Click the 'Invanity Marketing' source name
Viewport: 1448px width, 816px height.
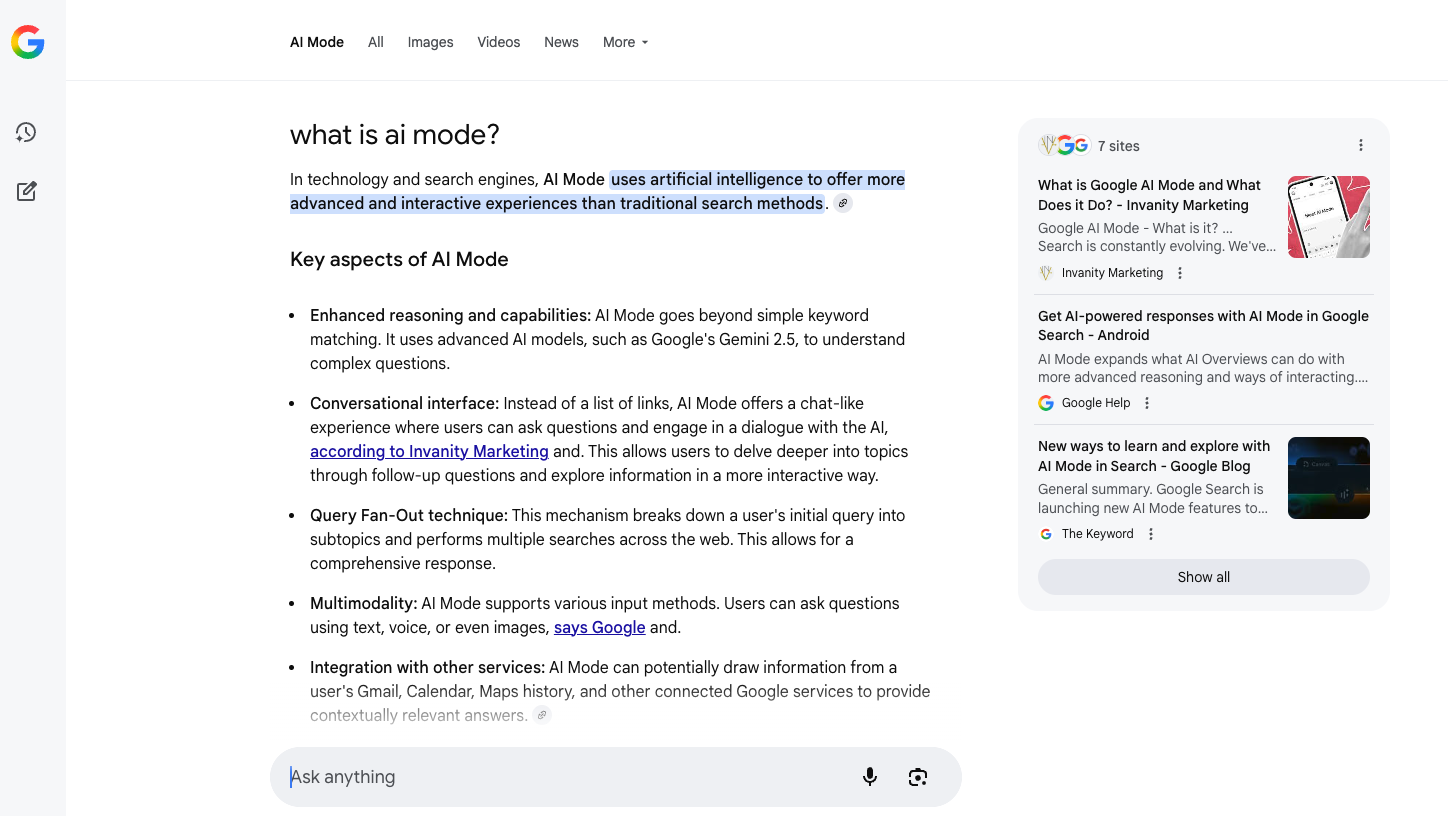click(x=1112, y=273)
